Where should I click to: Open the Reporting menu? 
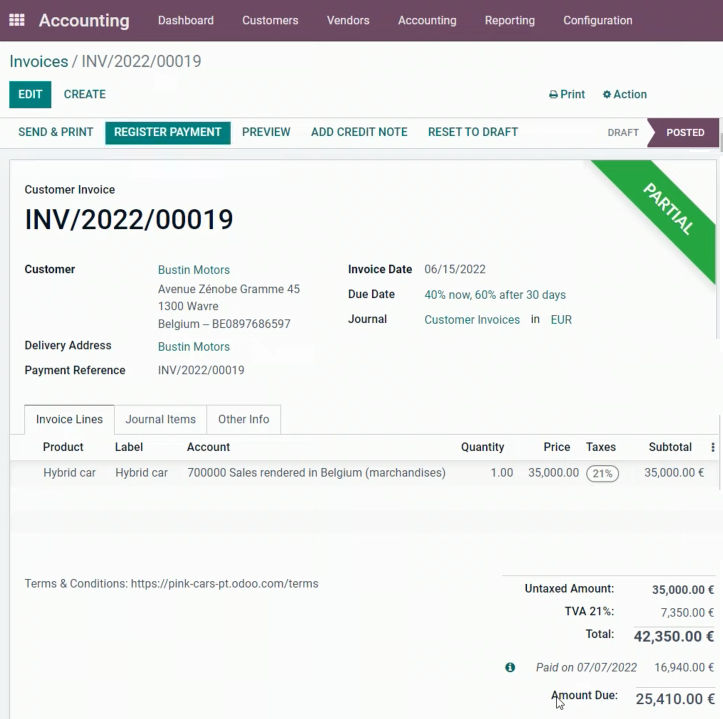click(510, 20)
